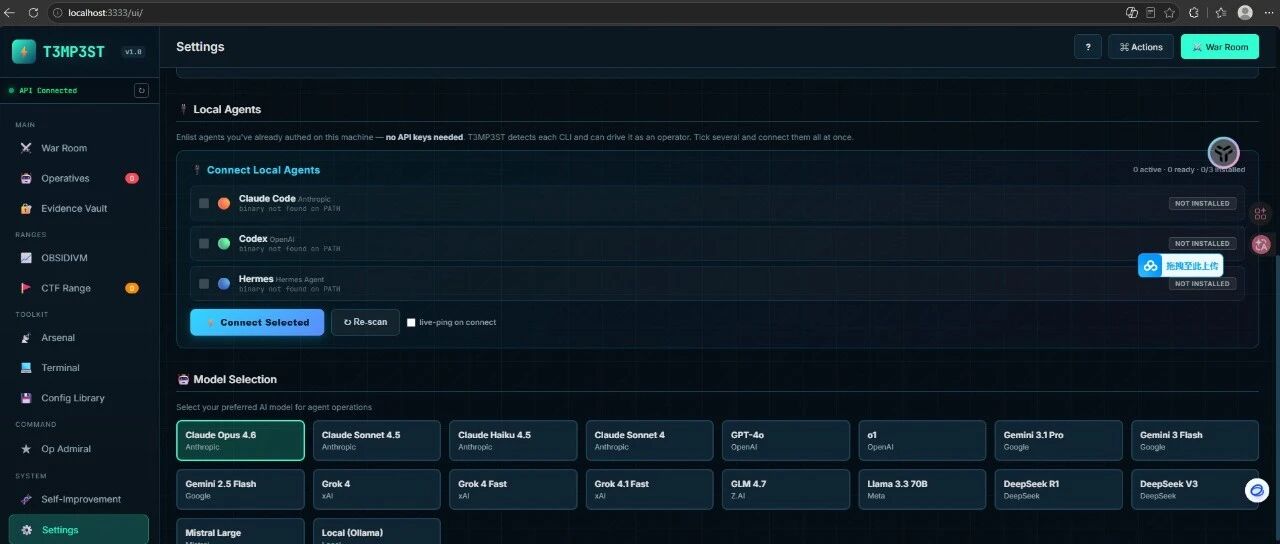Image resolution: width=1280 pixels, height=544 pixels.
Task: Click the v1.0 version tag
Action: point(133,52)
